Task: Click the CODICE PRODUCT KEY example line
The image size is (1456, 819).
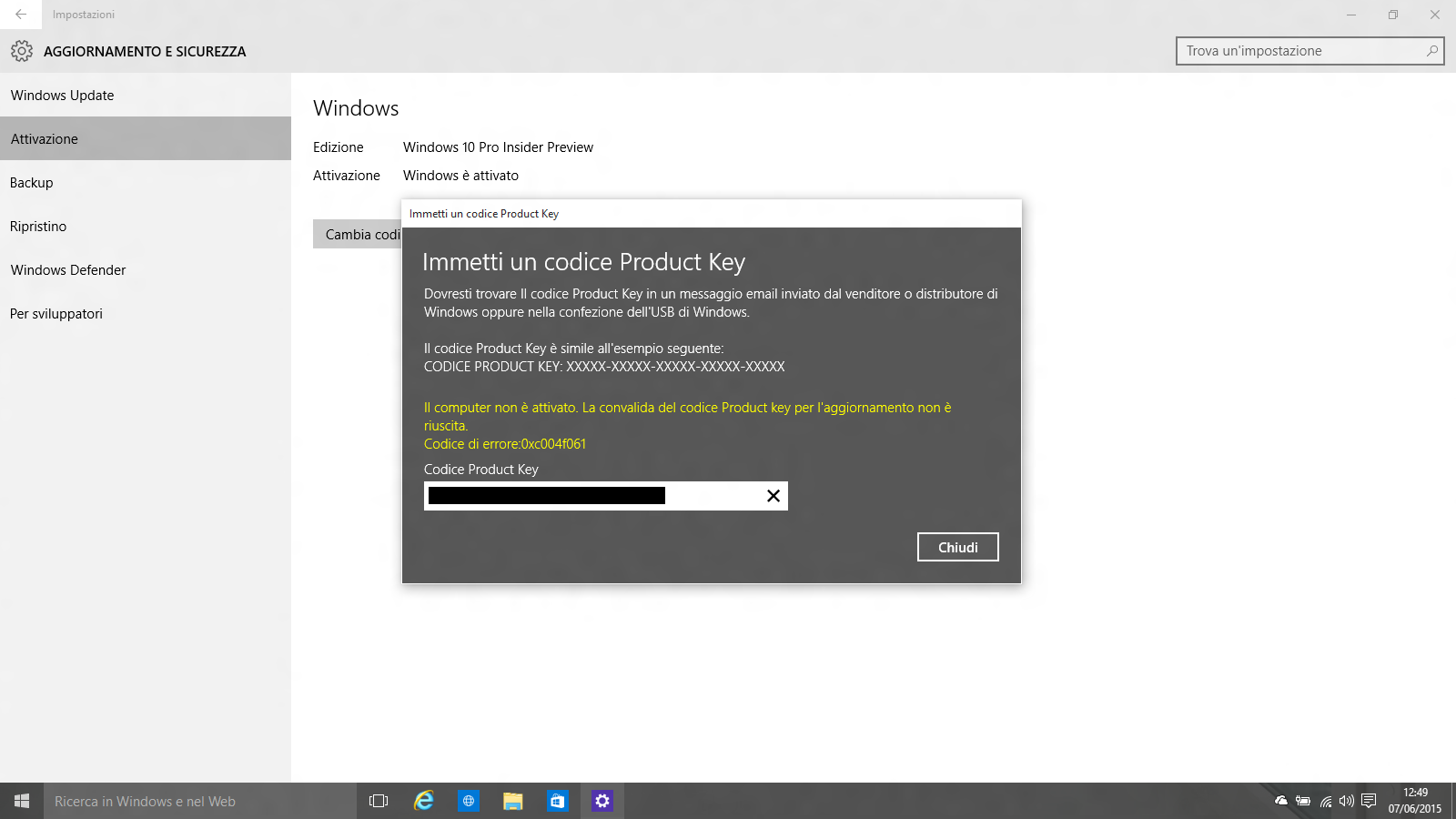Action: click(x=604, y=367)
